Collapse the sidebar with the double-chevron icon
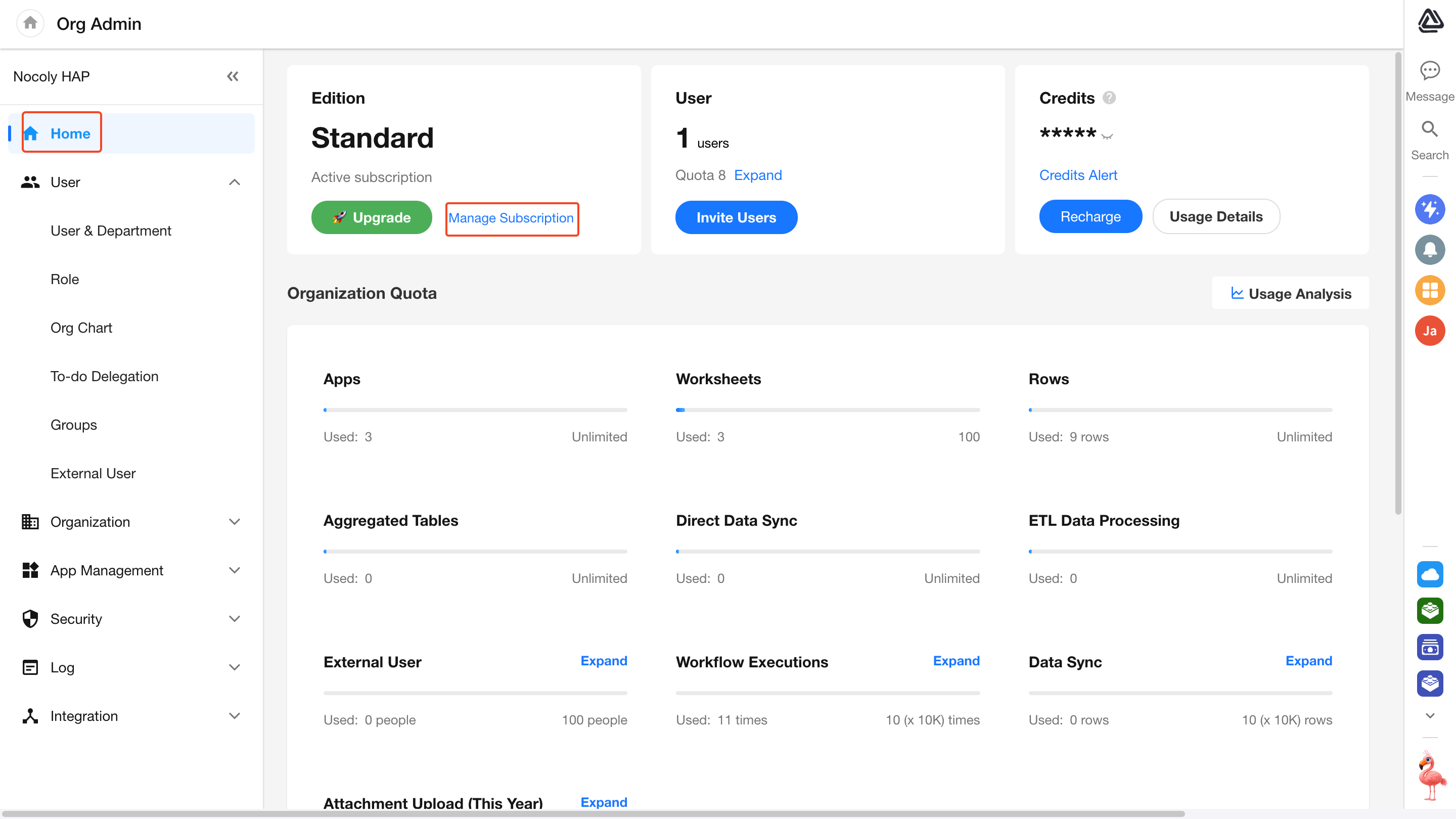 233,76
